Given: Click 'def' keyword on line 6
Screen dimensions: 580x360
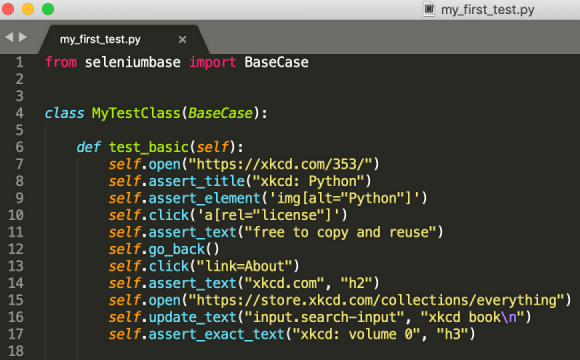Looking at the screenshot, I should [x=89, y=147].
